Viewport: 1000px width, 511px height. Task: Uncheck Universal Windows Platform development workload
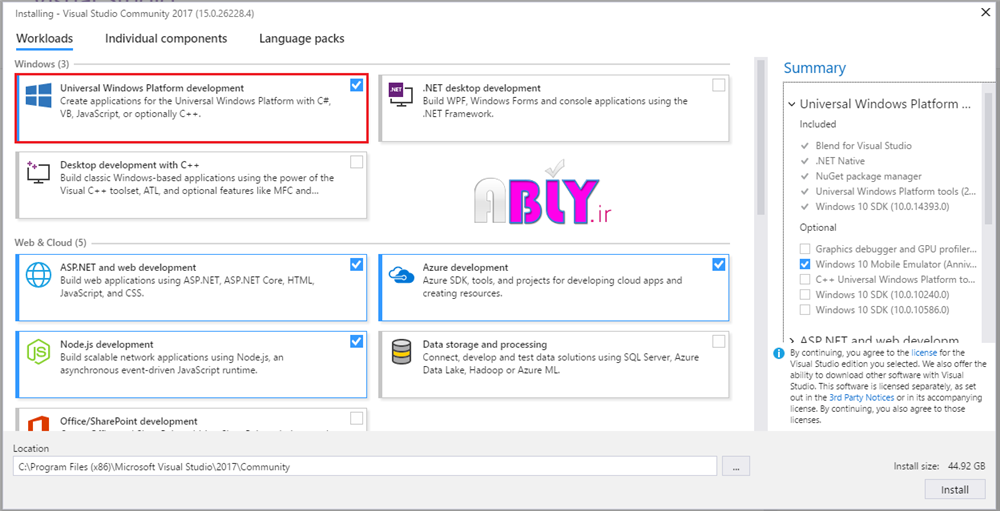tap(357, 85)
